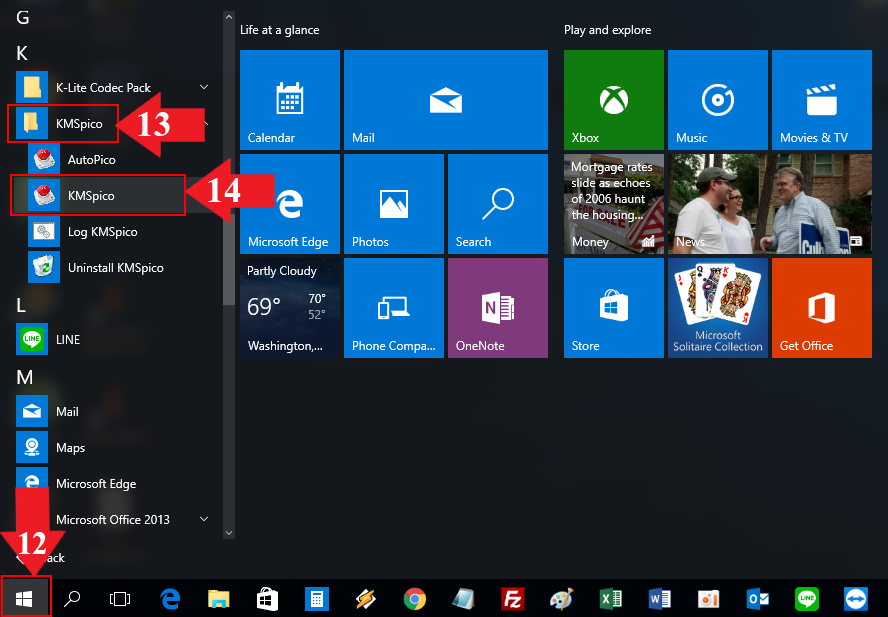Open Outlook from the taskbar
The width and height of the screenshot is (888, 617).
click(x=757, y=598)
